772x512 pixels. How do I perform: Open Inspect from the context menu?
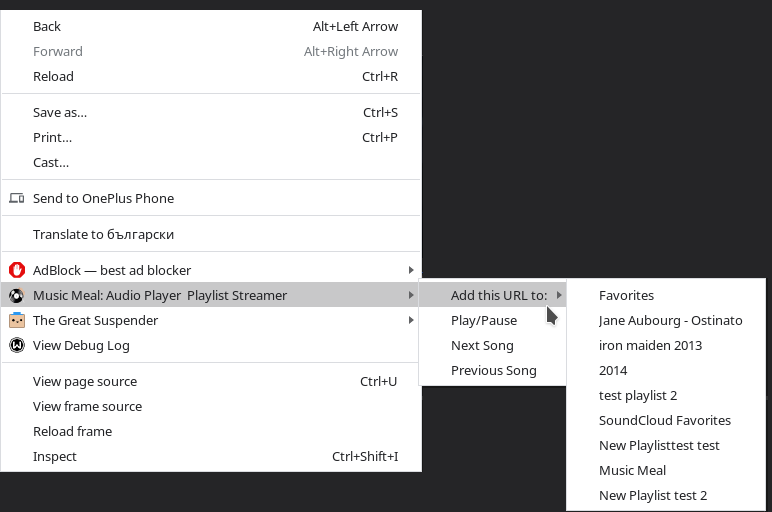(x=211, y=456)
